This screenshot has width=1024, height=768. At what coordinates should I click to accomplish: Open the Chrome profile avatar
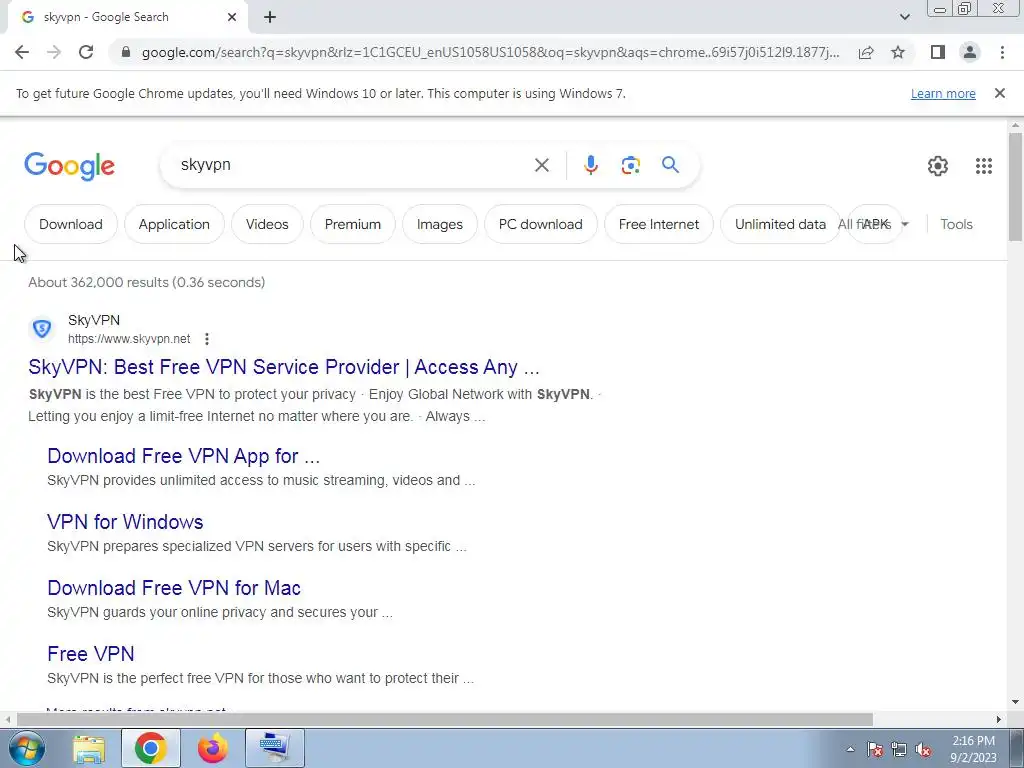click(970, 52)
